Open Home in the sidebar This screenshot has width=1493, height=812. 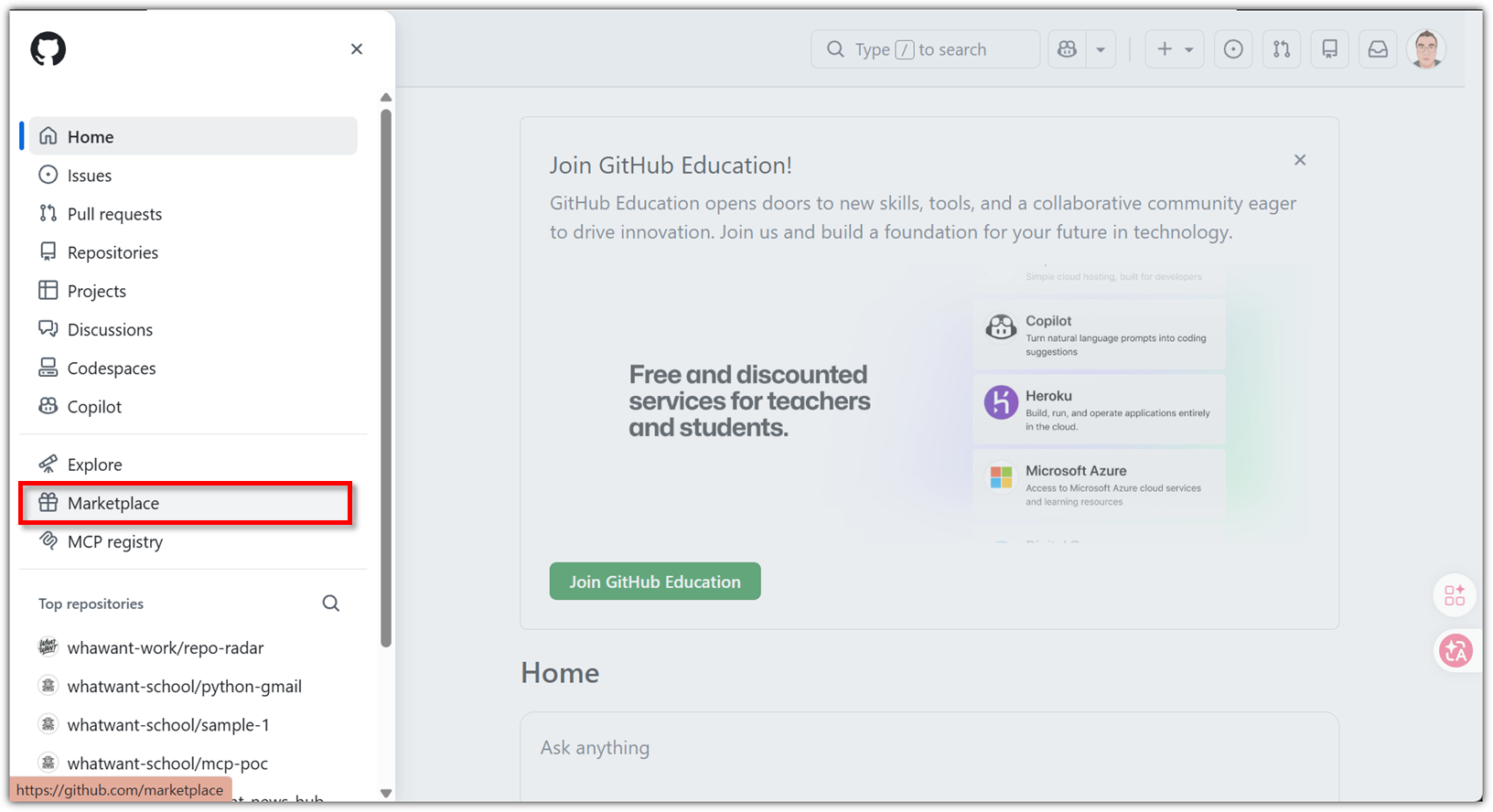(193, 136)
